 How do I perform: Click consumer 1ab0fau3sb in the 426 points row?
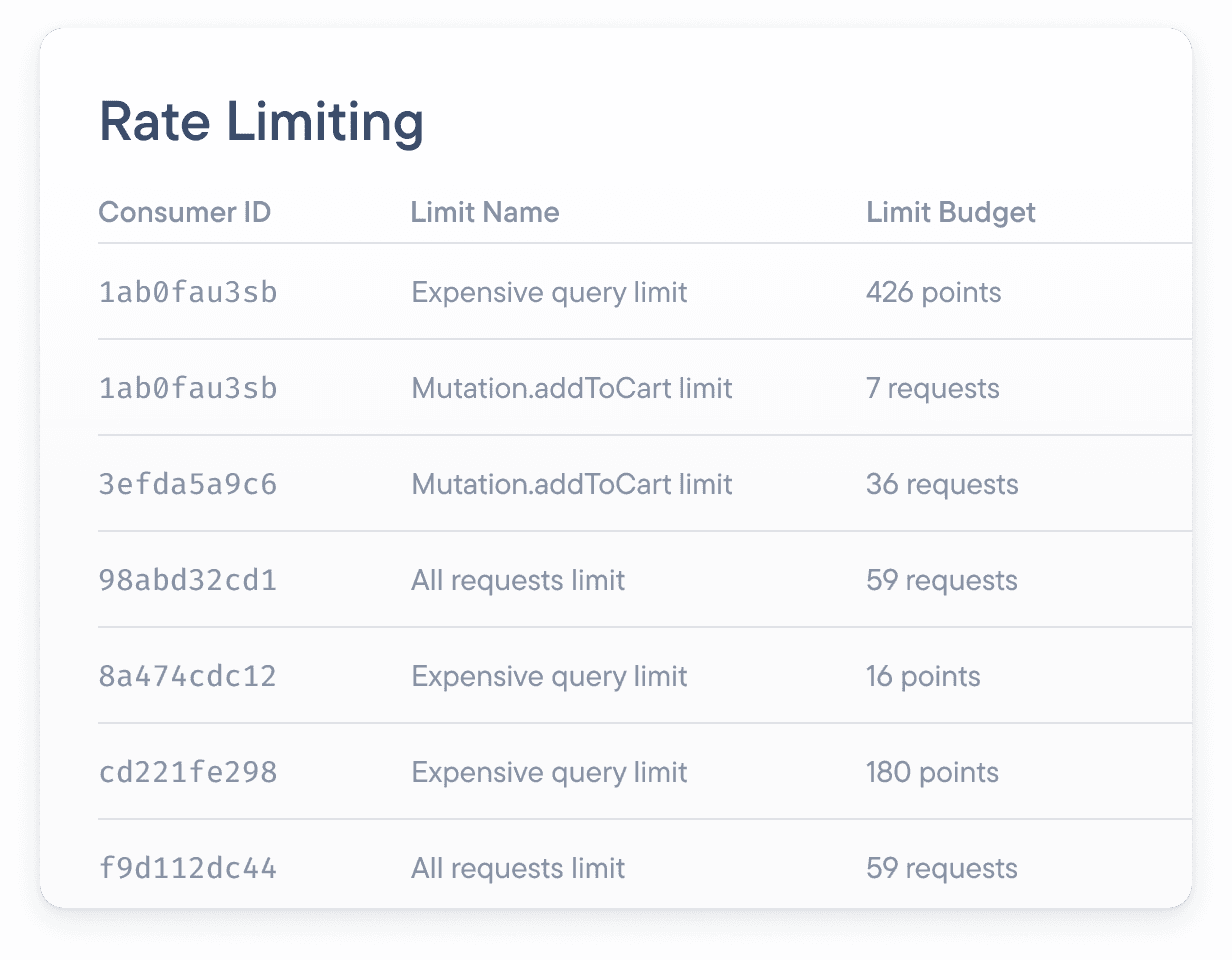click(x=187, y=293)
